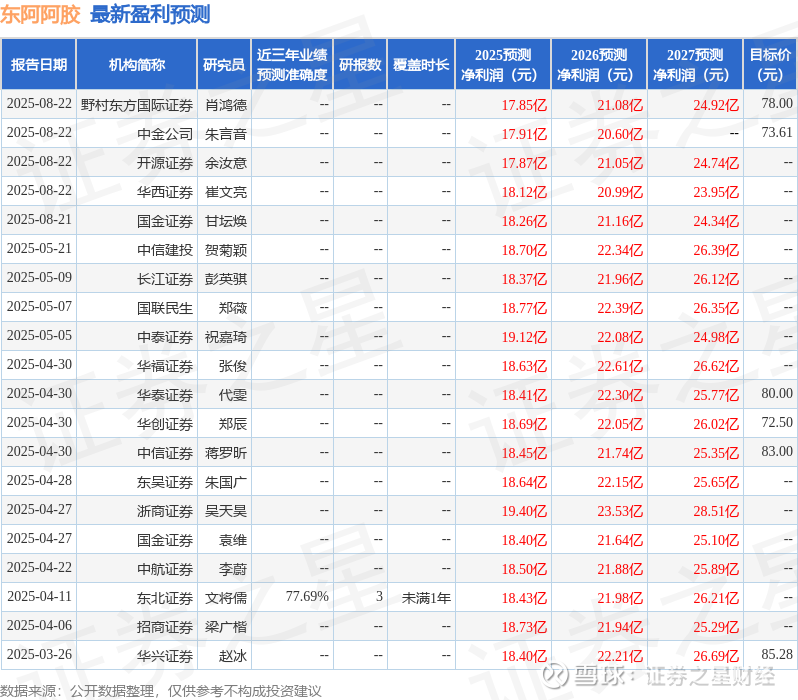The height and width of the screenshot is (700, 798).
Task: Click the 2025-04-28 report date
Action: click(x=39, y=481)
